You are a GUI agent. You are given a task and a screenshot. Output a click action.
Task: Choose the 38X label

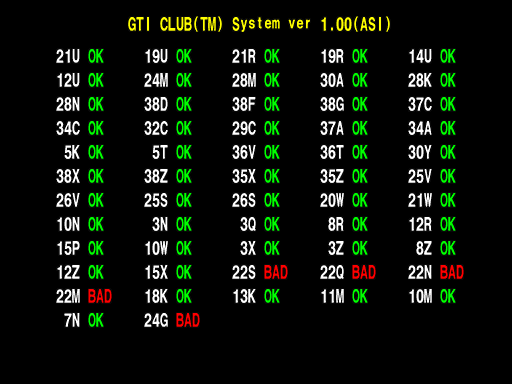(x=68, y=176)
